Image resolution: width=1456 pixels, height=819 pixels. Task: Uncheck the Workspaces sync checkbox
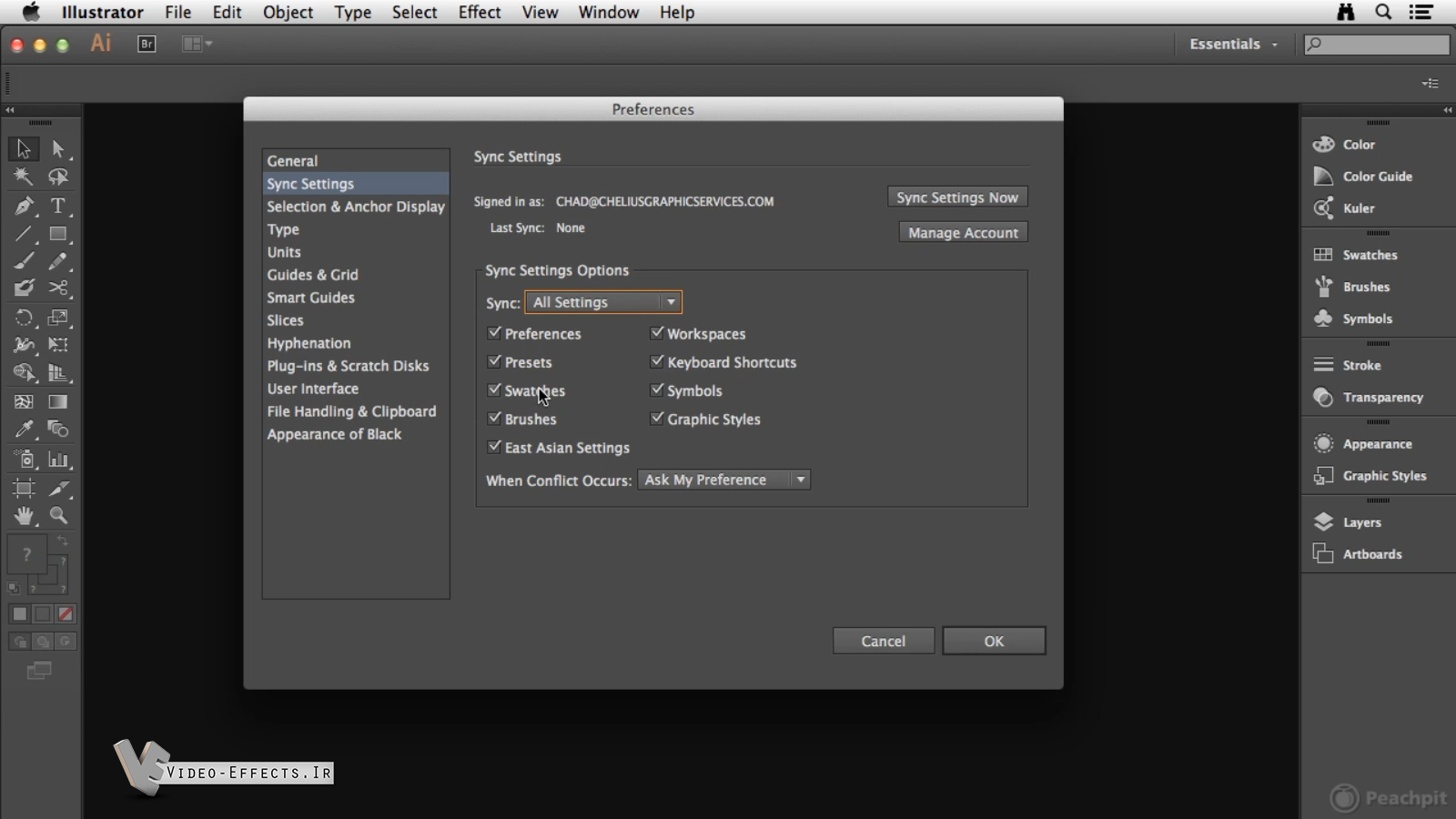tap(657, 333)
